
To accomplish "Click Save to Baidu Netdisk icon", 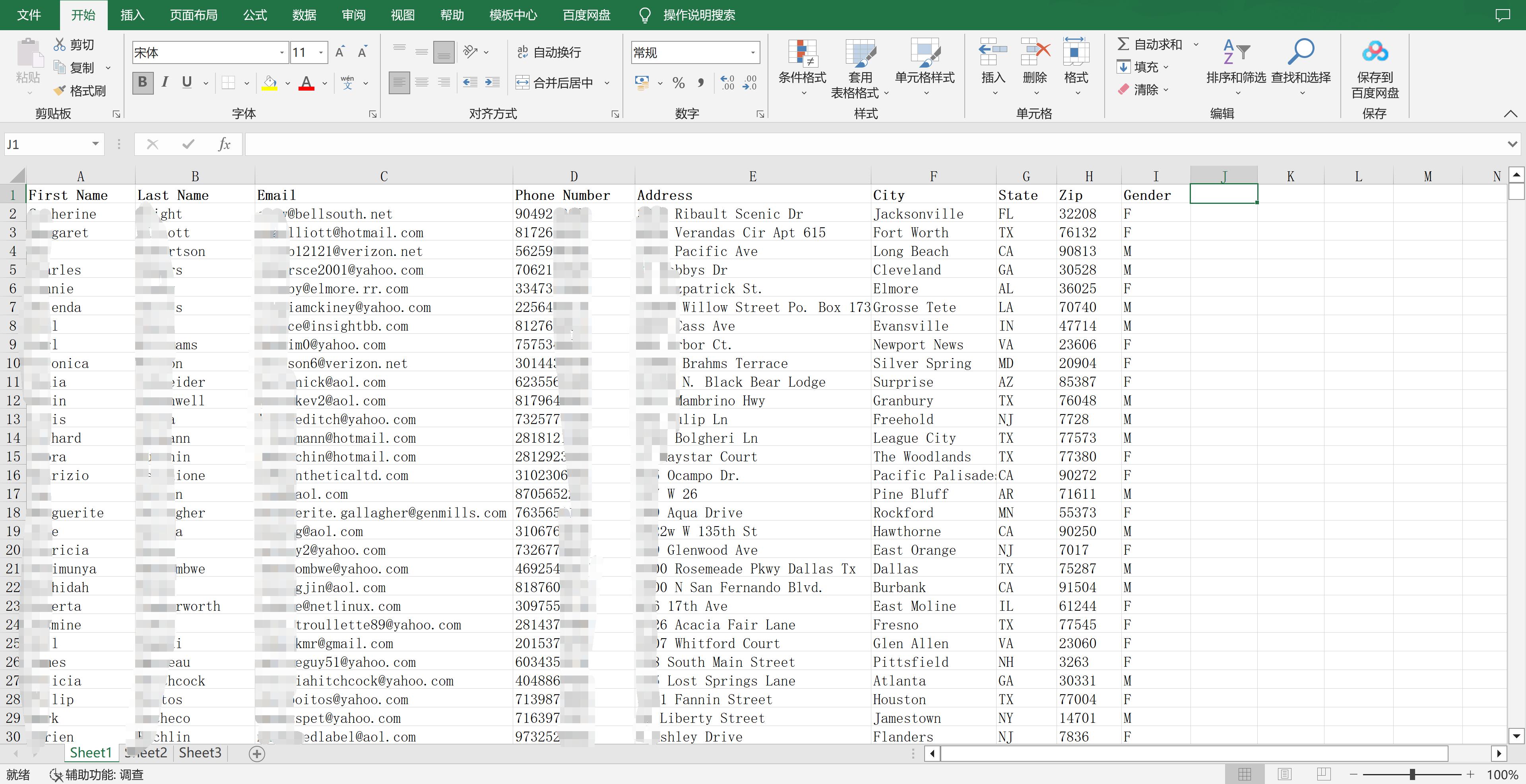I will click(x=1375, y=52).
